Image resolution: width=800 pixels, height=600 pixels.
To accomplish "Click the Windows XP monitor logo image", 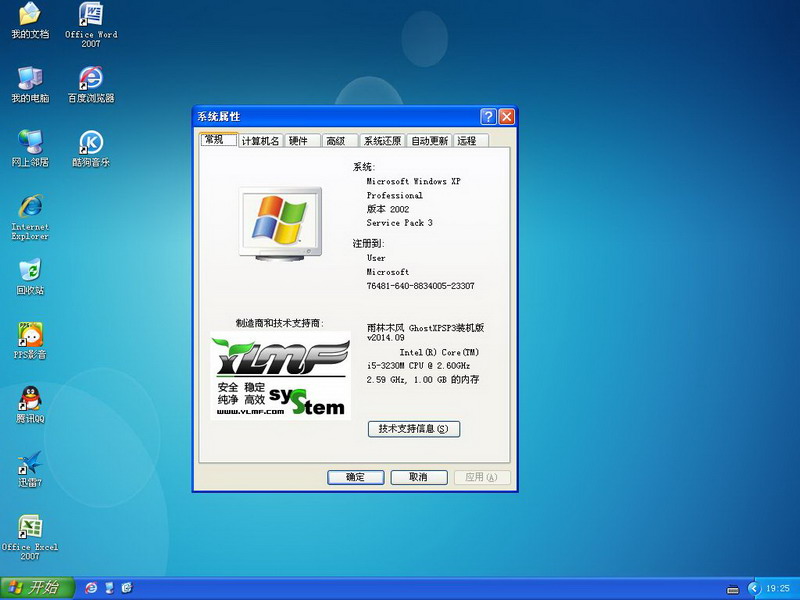I will click(280, 224).
